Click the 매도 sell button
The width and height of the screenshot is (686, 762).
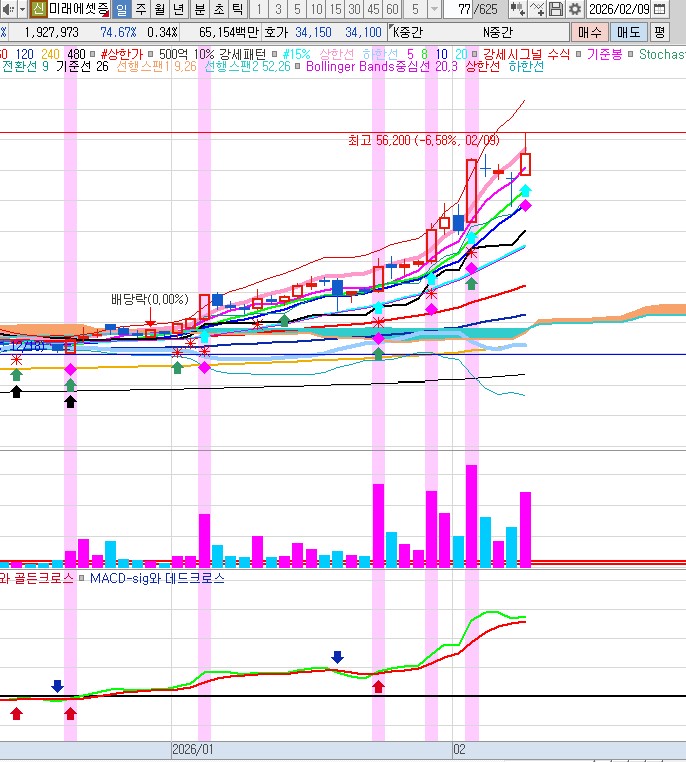coord(629,33)
